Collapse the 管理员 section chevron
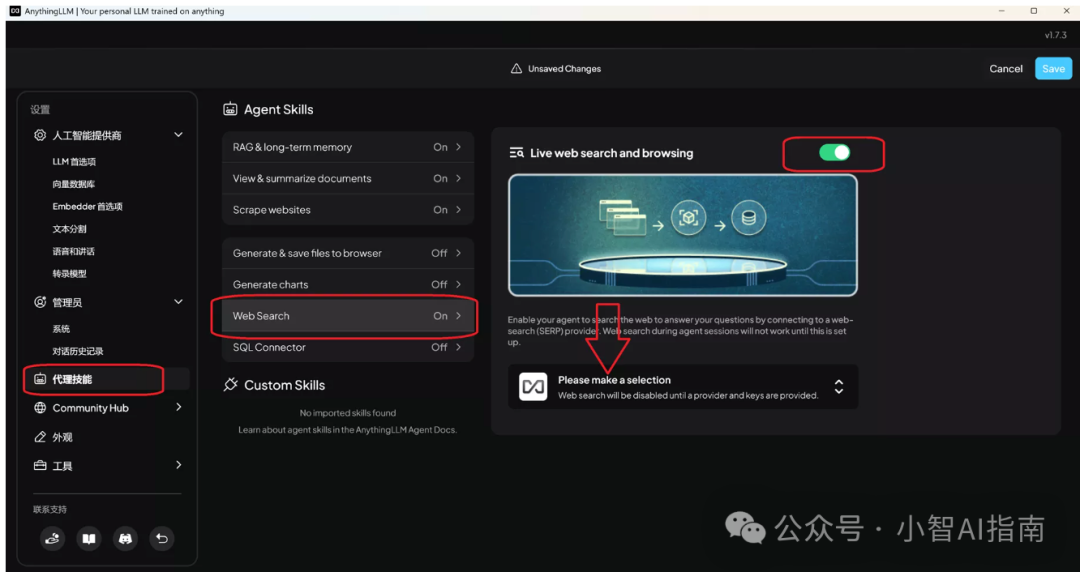The height and width of the screenshot is (572, 1080). (x=178, y=301)
